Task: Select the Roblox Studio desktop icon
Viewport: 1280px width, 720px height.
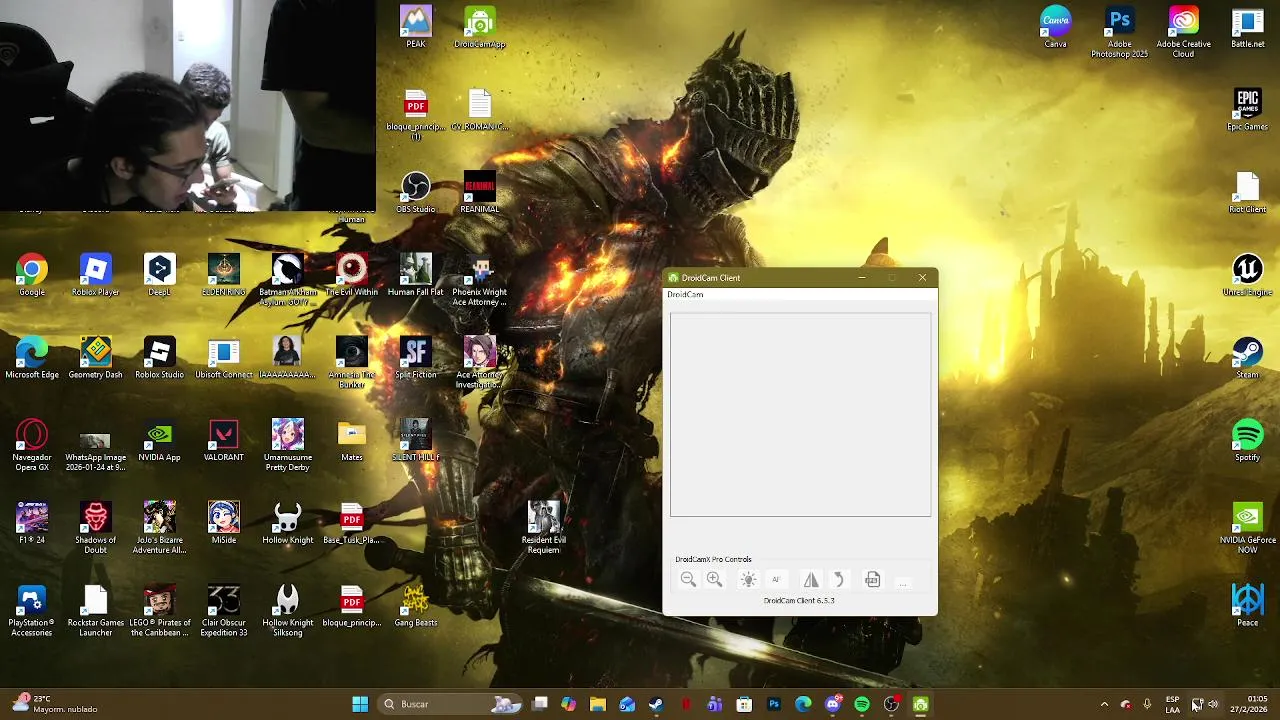Action: pyautogui.click(x=159, y=358)
